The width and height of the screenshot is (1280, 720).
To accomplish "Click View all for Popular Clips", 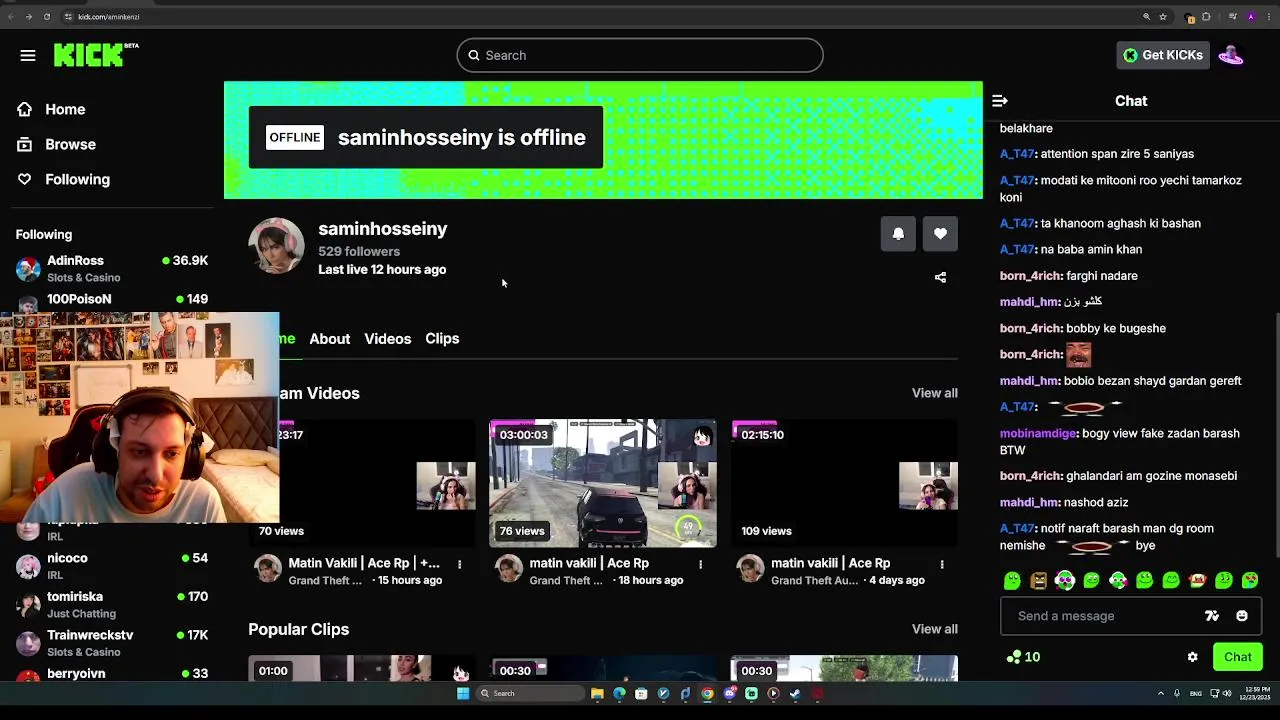I will coord(934,629).
